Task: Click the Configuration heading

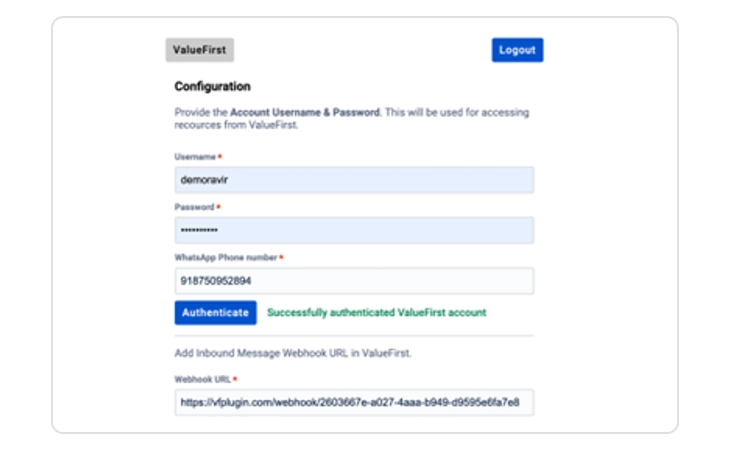Action: point(212,87)
